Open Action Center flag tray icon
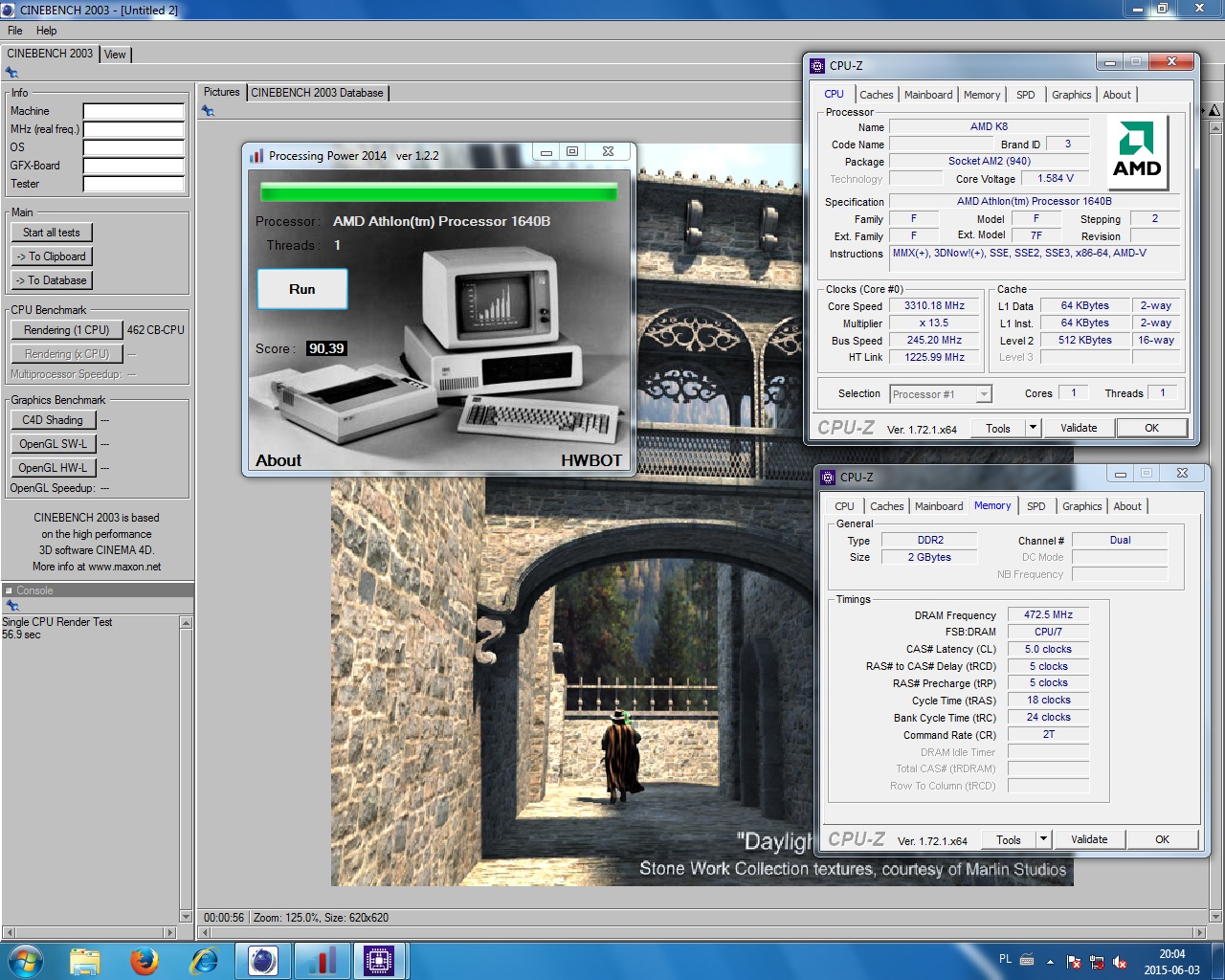The height and width of the screenshot is (980, 1225). coord(1074,962)
